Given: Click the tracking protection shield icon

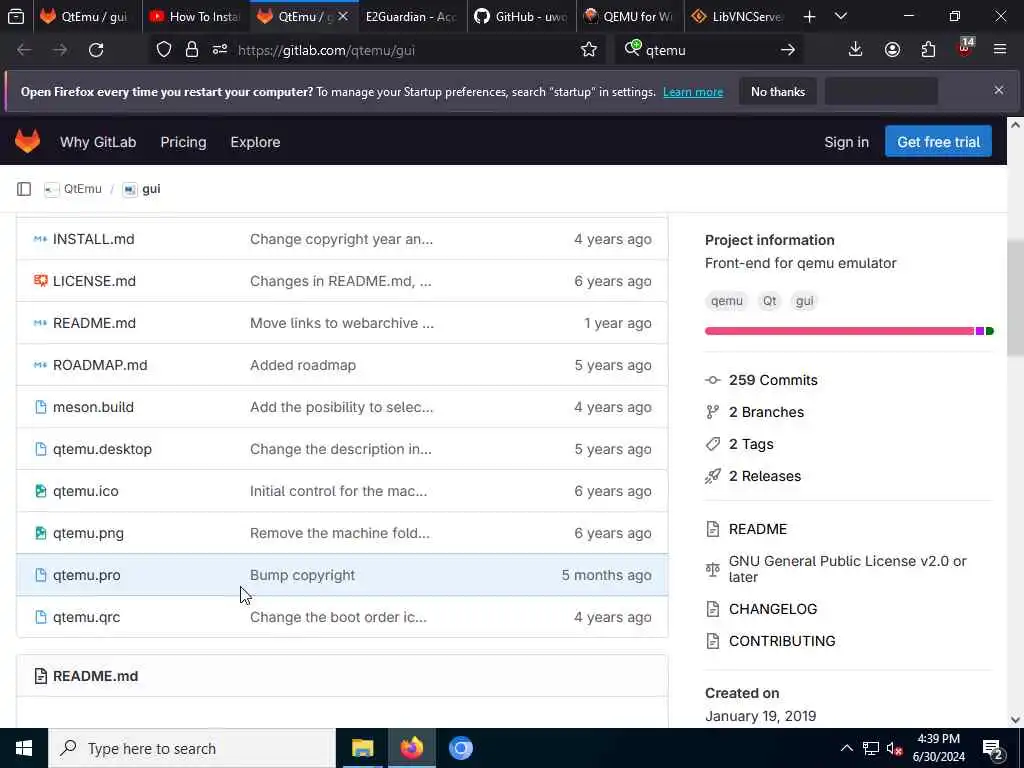Looking at the screenshot, I should coord(164,50).
